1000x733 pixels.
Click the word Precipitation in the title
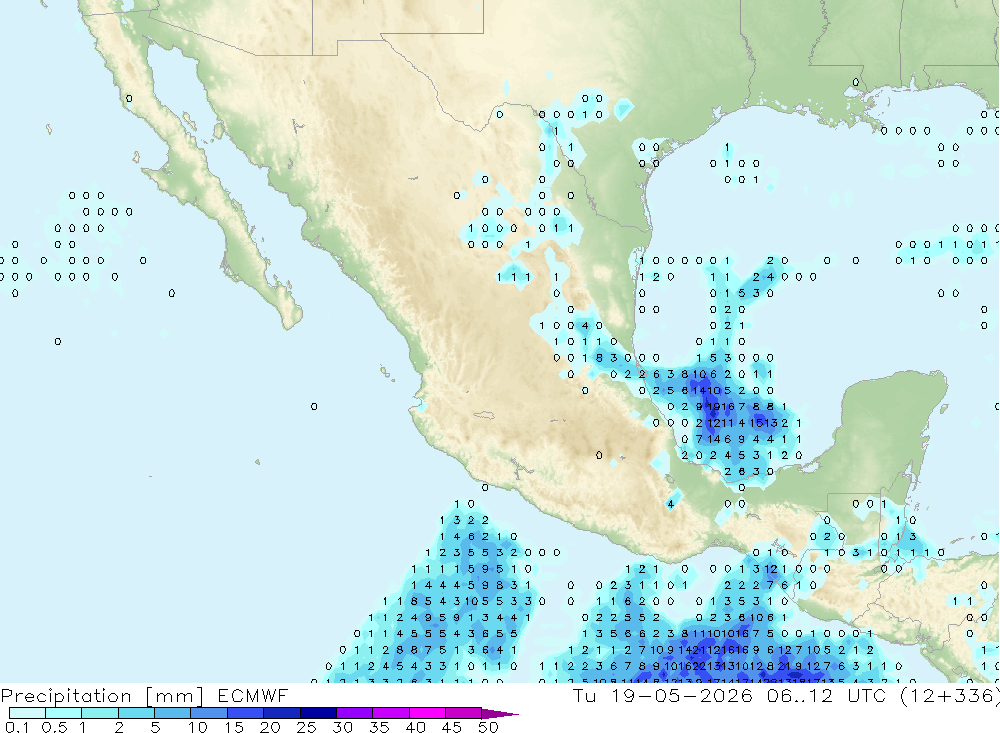point(66,696)
